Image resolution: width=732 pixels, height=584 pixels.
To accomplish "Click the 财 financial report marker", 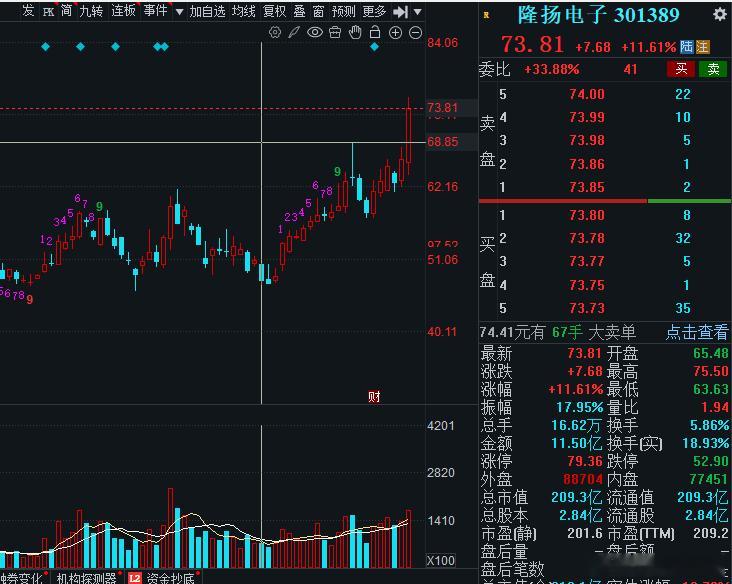I will point(374,397).
